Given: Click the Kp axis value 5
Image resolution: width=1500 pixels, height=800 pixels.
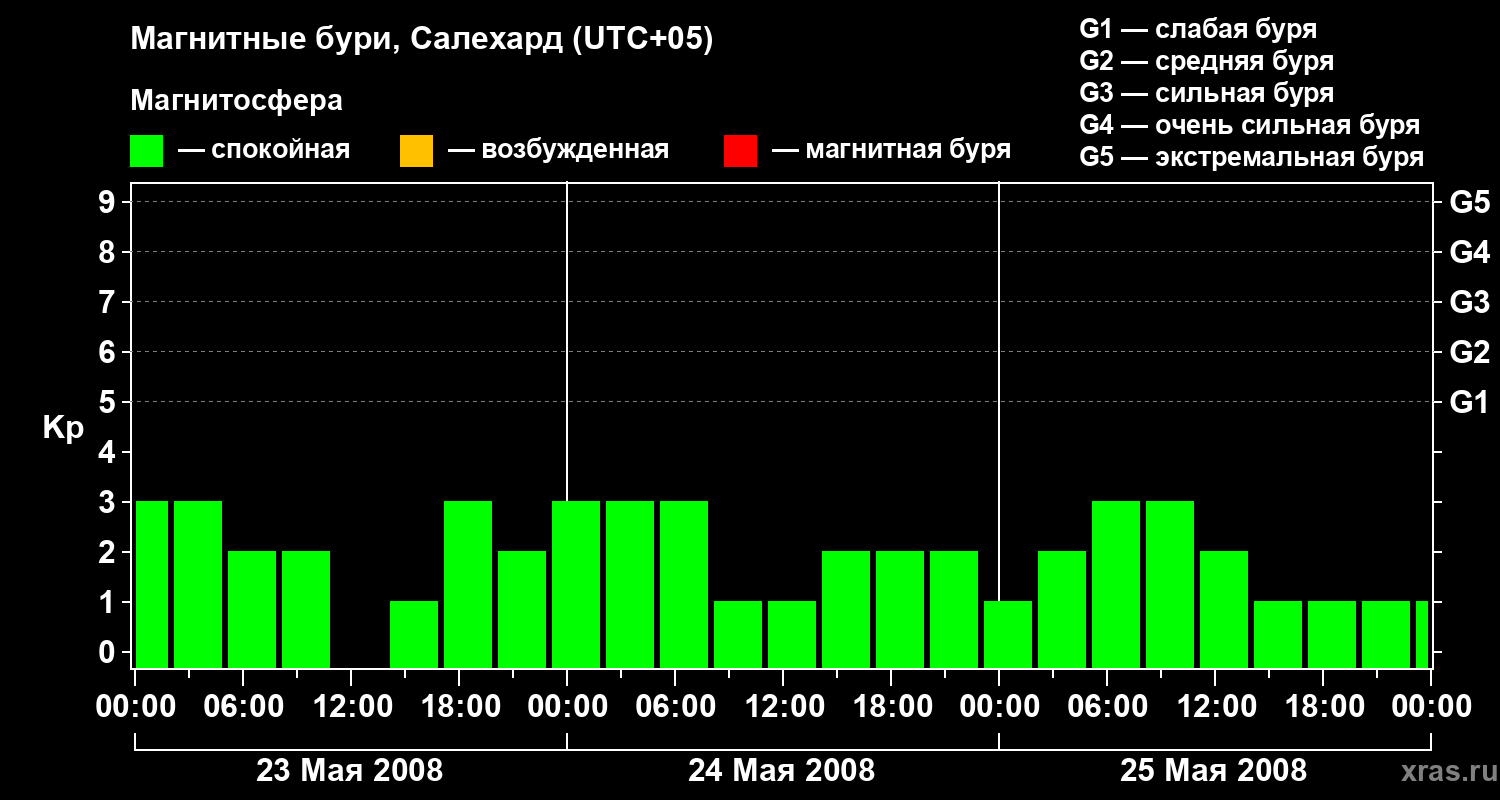Looking at the screenshot, I should coord(109,403).
